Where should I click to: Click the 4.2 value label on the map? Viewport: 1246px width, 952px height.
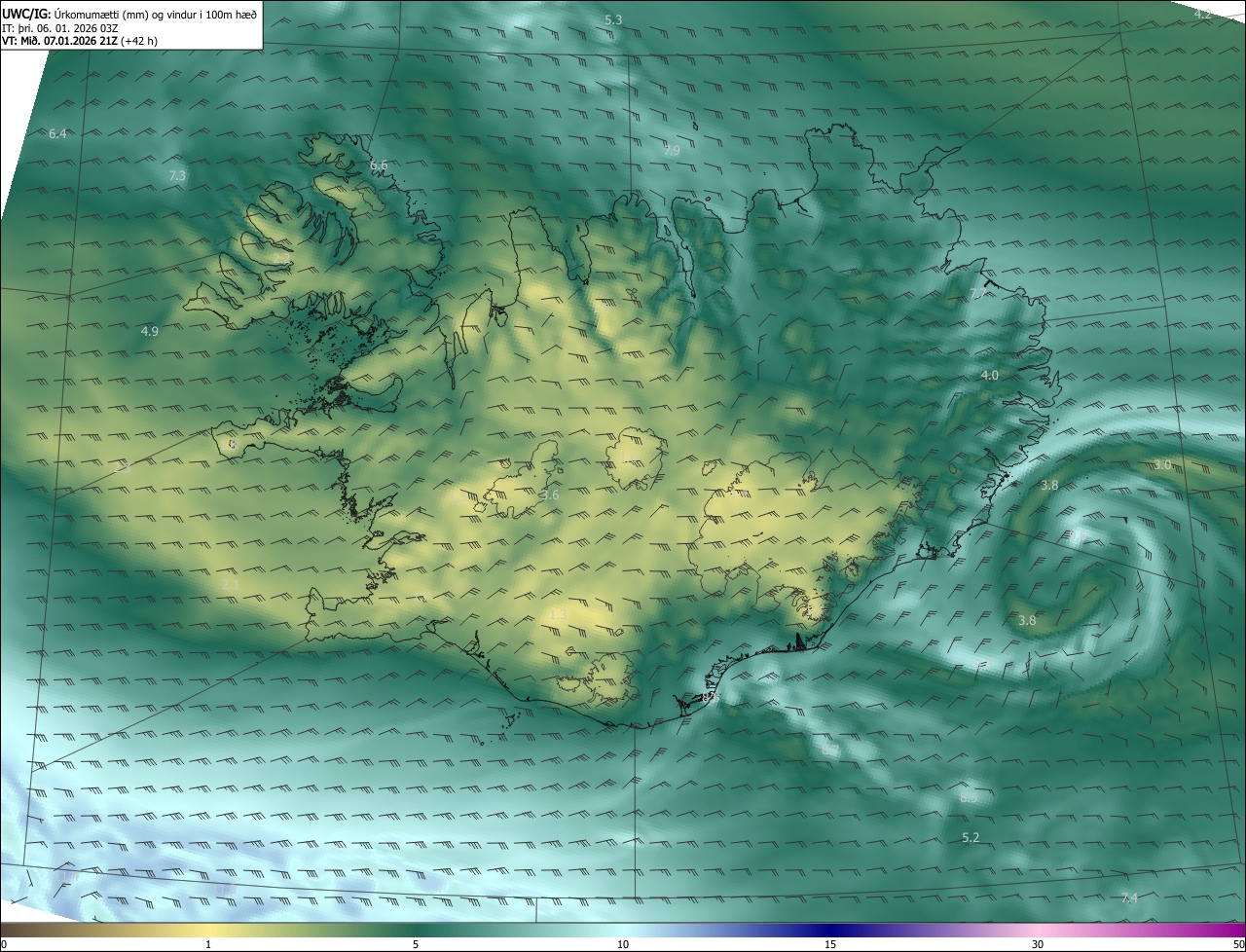pos(1203,14)
